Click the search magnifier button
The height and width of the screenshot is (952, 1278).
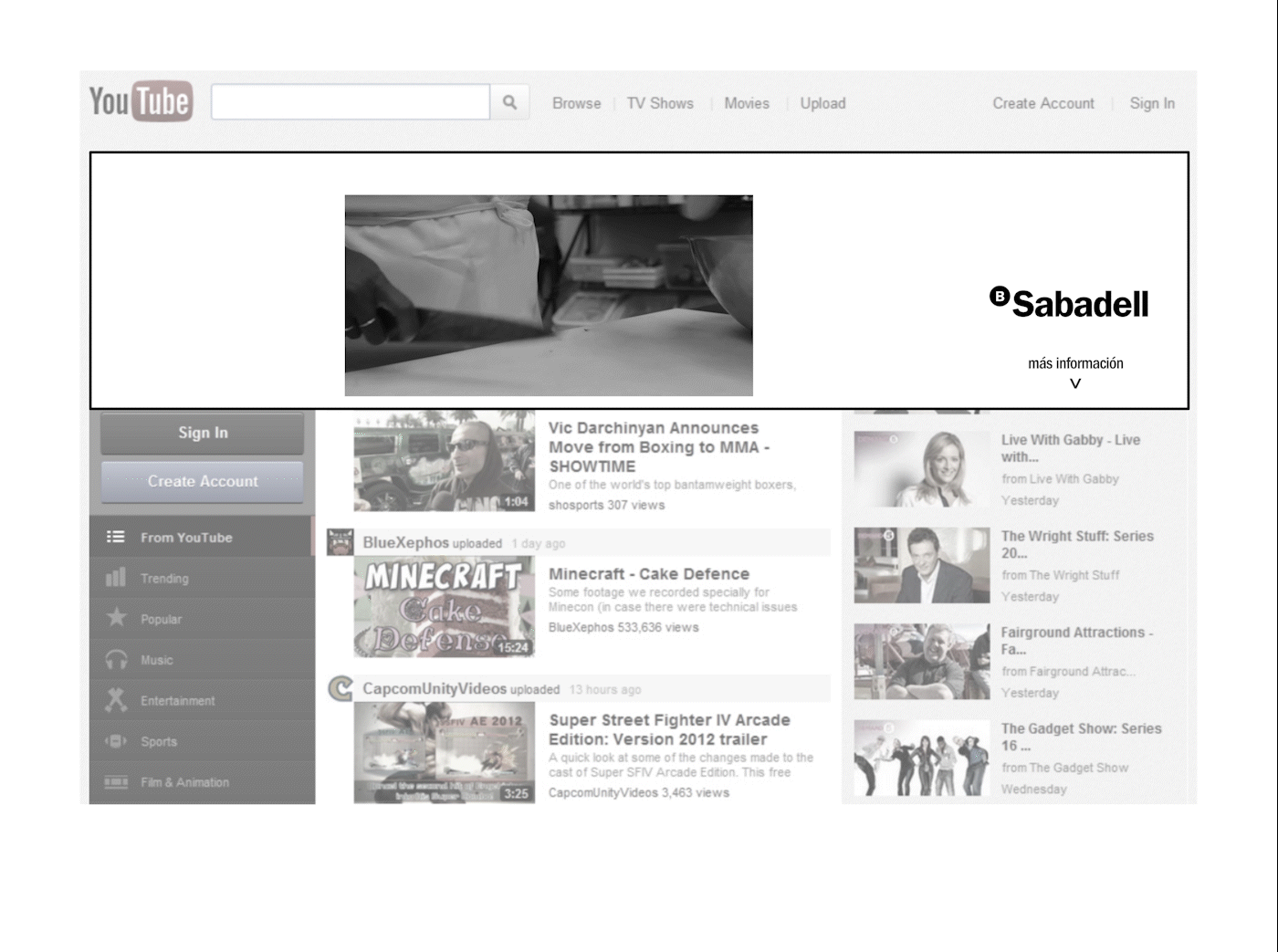point(509,102)
